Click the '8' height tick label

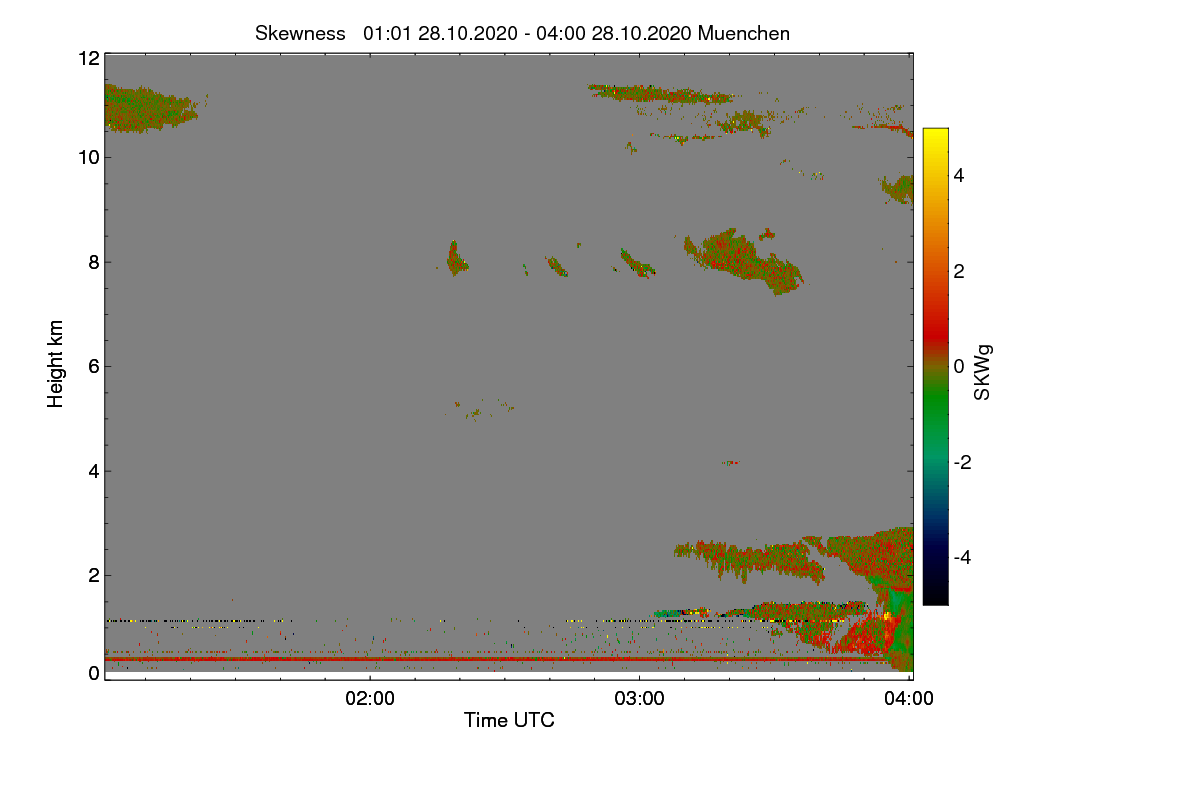coord(93,262)
